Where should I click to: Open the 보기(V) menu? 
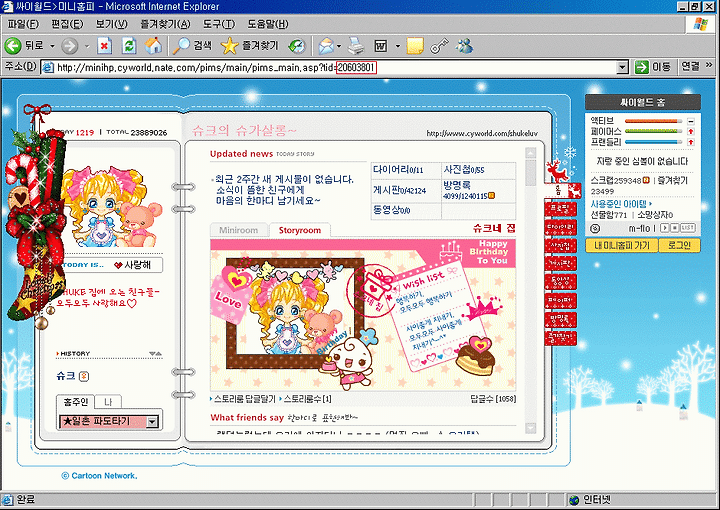click(112, 24)
